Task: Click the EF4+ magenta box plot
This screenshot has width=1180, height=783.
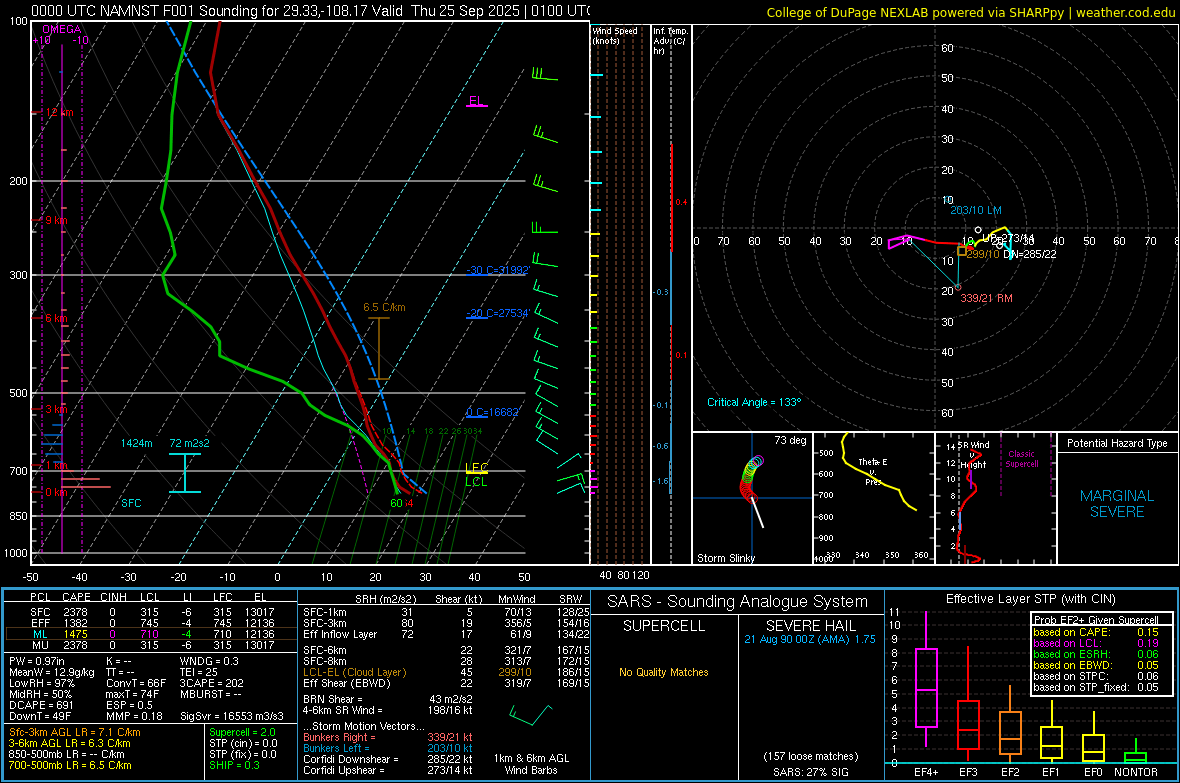Action: pyautogui.click(x=926, y=679)
